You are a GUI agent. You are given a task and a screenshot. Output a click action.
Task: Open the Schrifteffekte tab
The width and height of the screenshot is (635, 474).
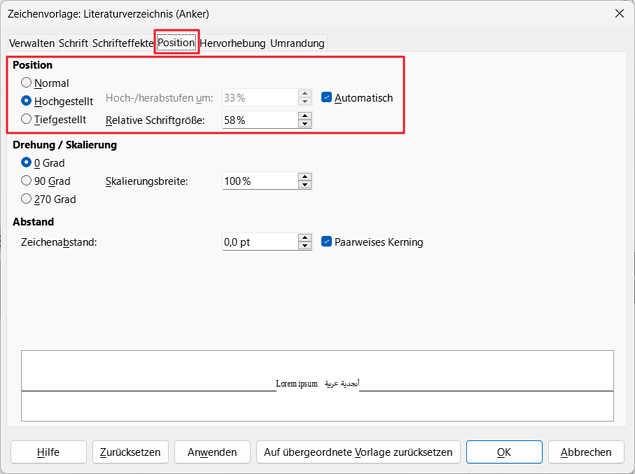pos(123,43)
